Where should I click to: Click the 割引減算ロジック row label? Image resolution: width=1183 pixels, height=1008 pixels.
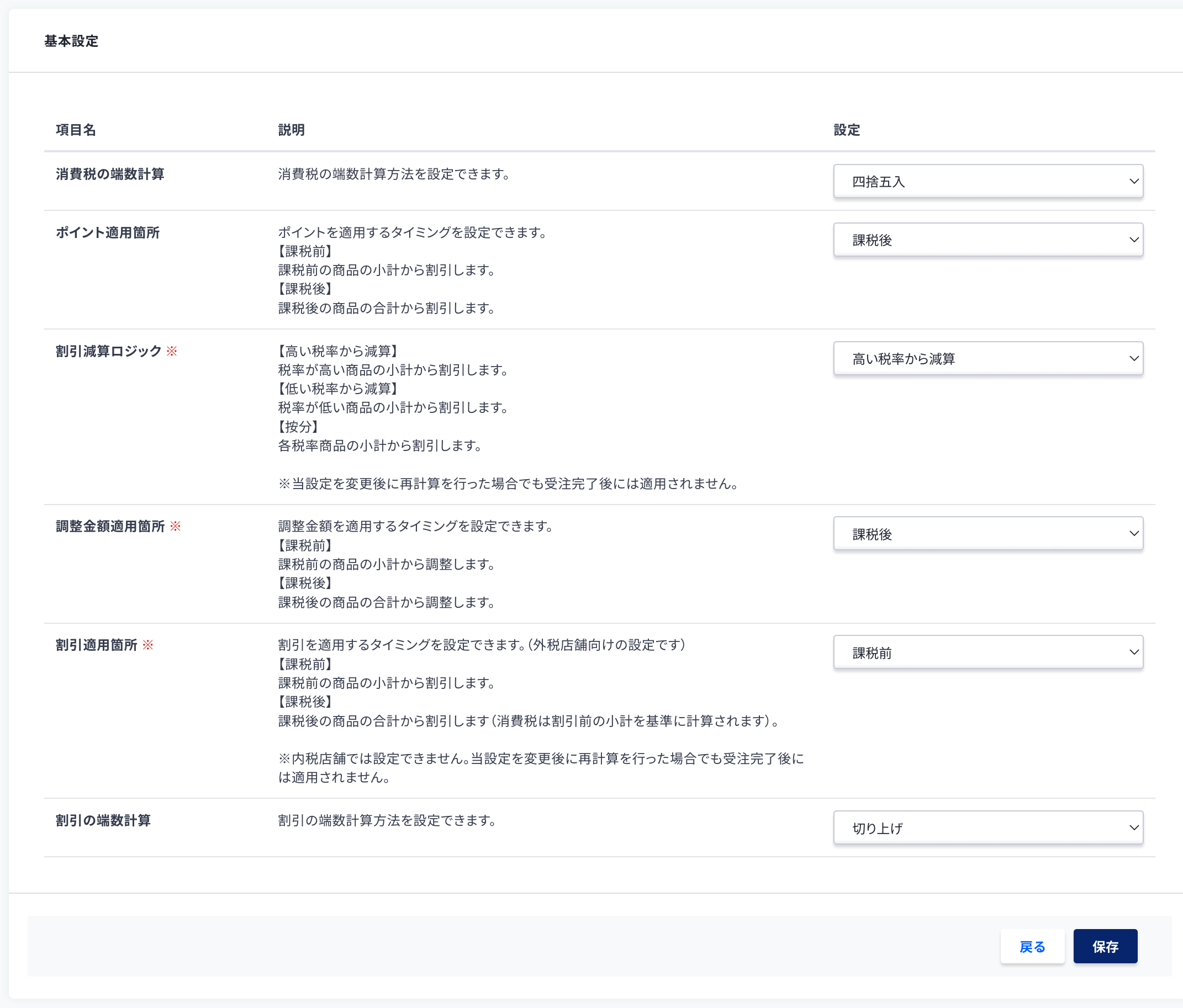point(108,351)
